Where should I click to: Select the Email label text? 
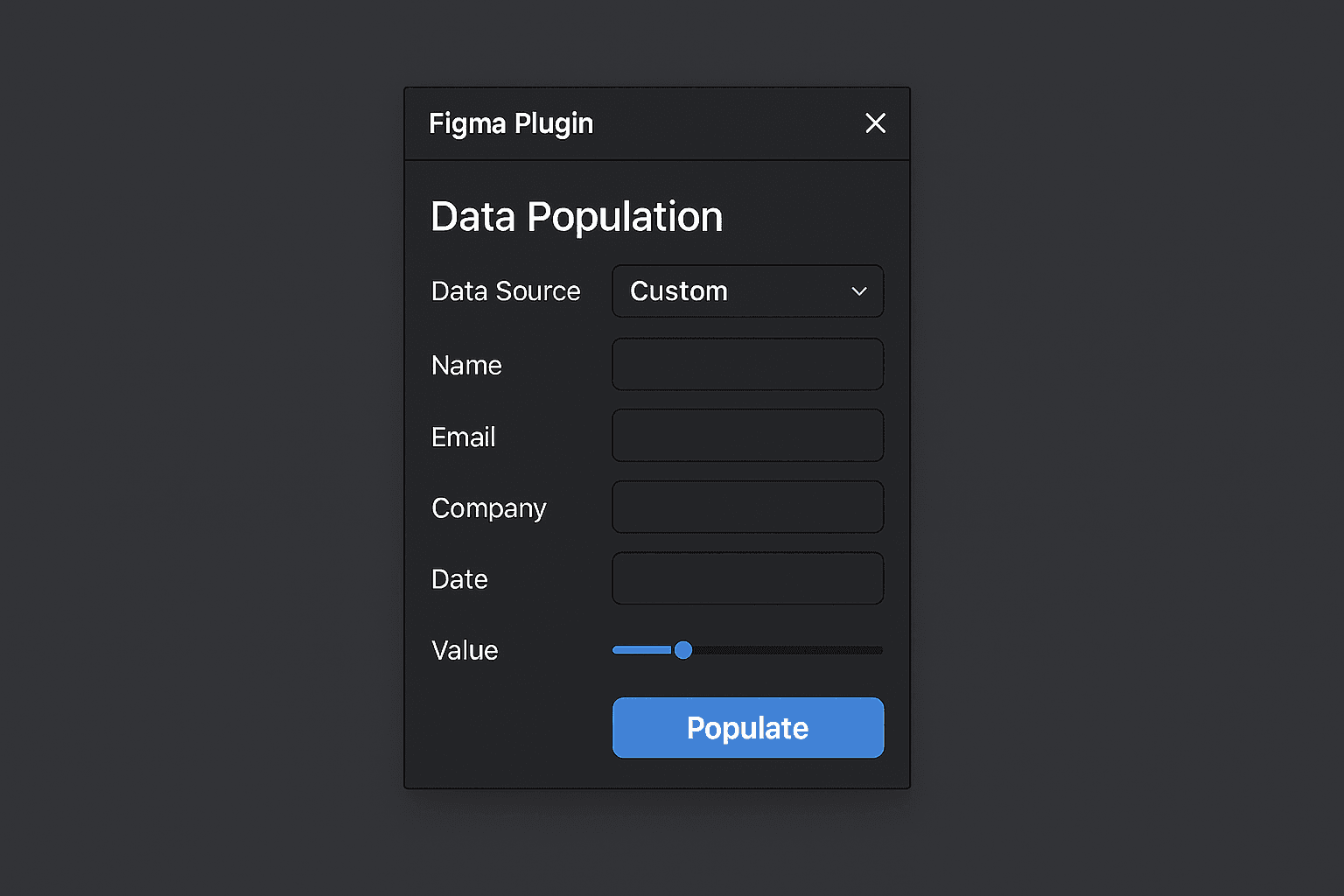click(x=463, y=437)
